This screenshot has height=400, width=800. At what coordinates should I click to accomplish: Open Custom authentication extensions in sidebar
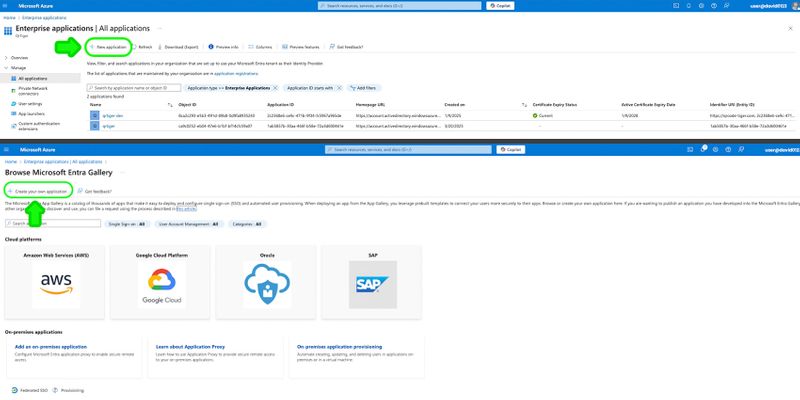(x=35, y=126)
